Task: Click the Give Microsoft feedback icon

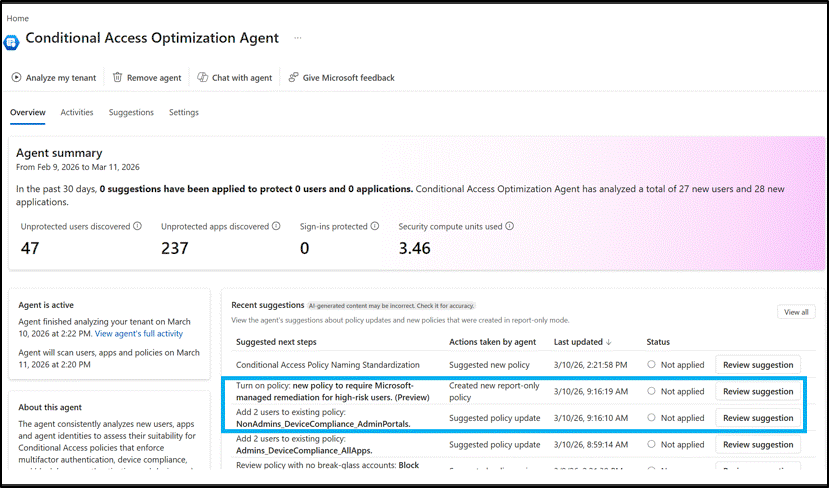Action: tap(293, 77)
